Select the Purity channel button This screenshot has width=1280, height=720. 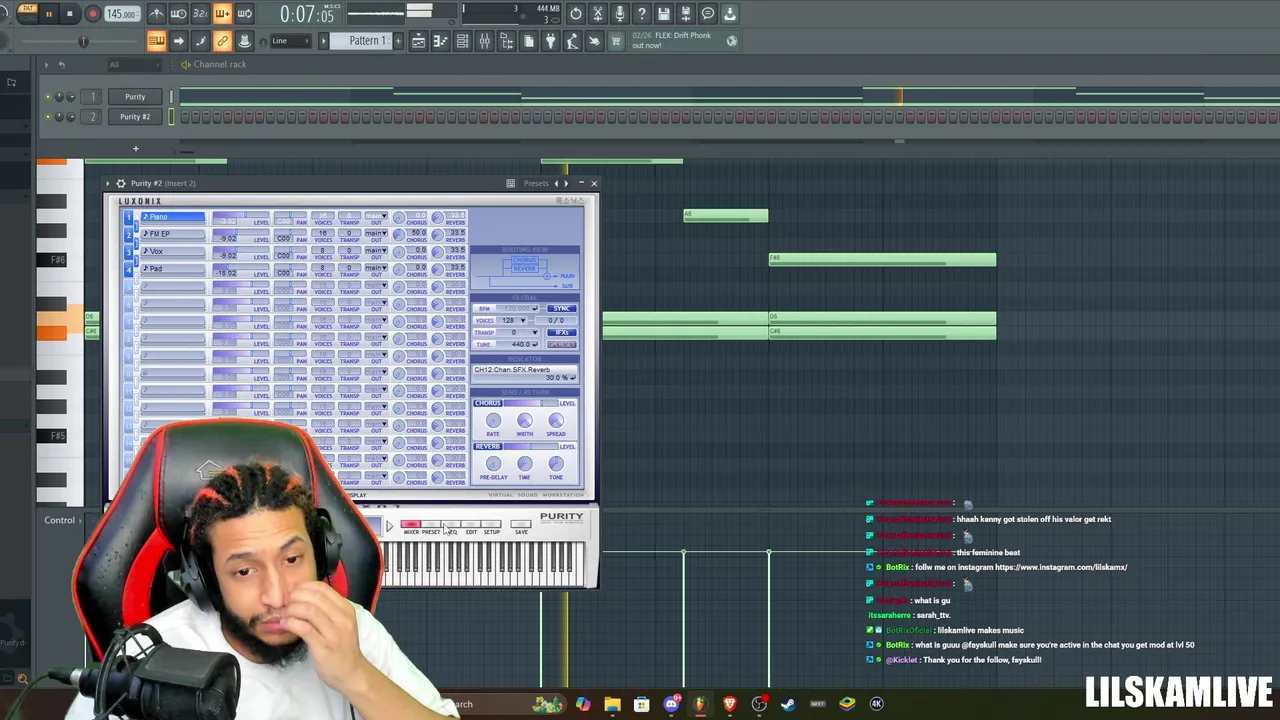(x=135, y=97)
